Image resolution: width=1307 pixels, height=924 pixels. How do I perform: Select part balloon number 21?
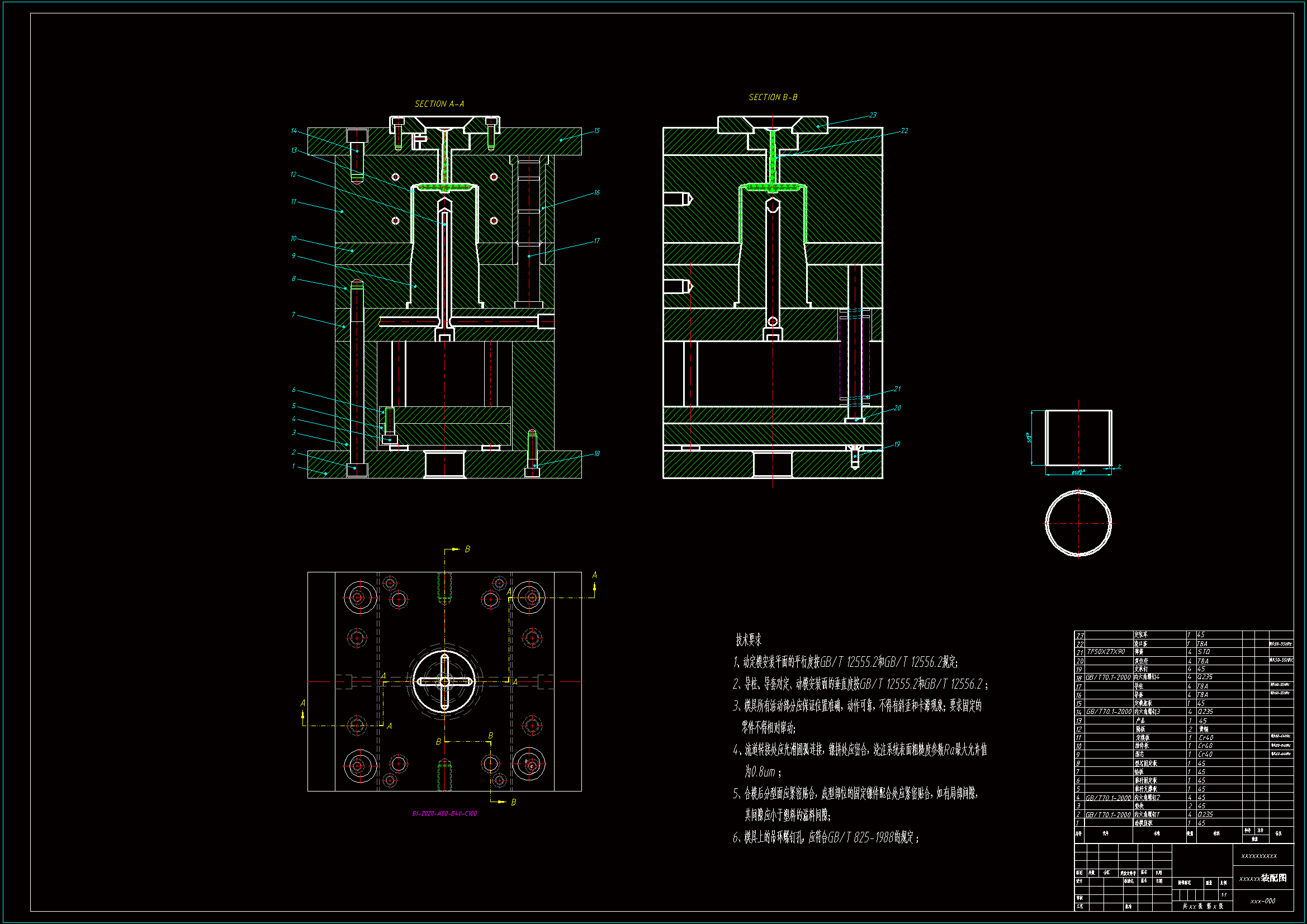(x=897, y=389)
